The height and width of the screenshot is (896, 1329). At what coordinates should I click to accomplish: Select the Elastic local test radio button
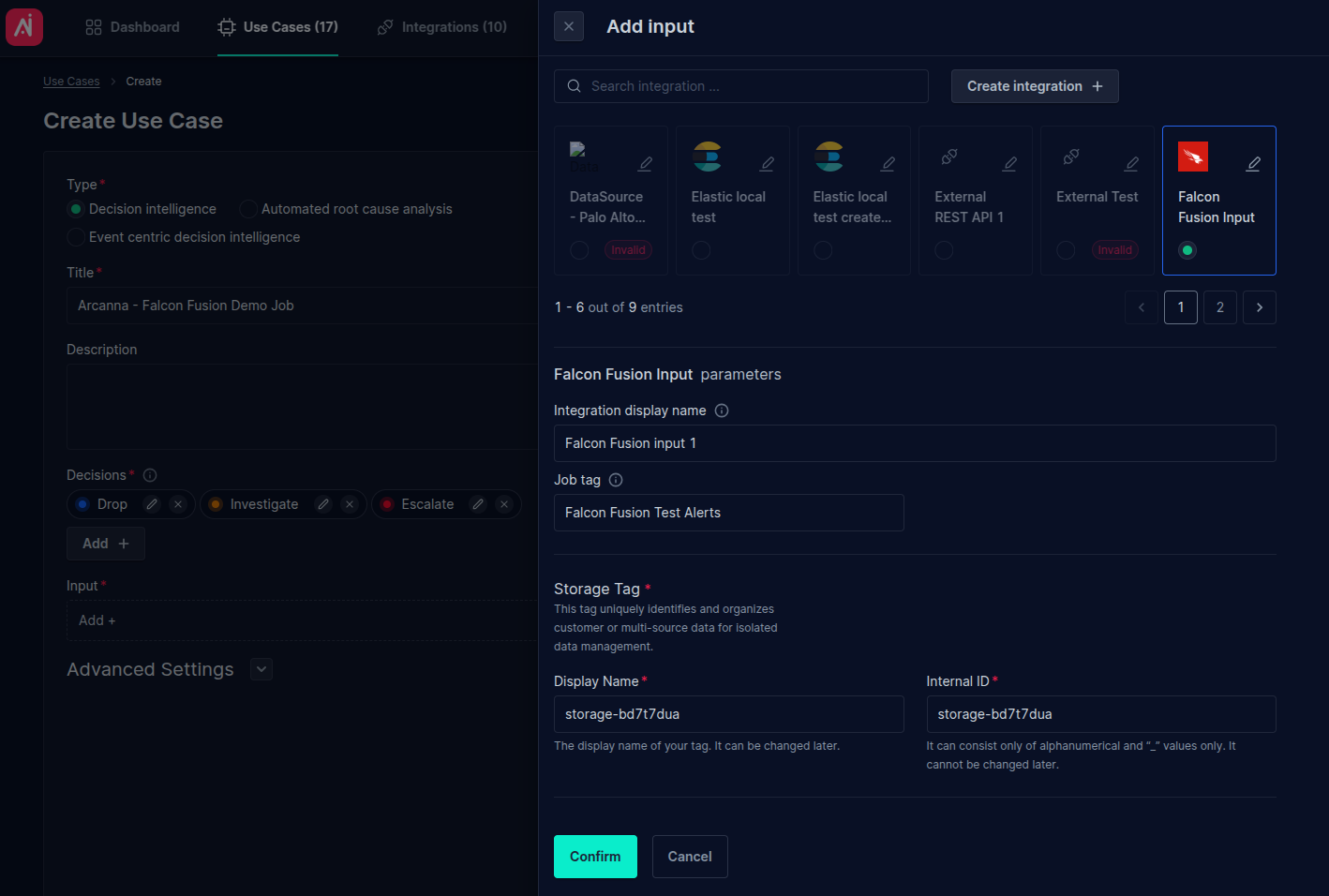coord(701,250)
